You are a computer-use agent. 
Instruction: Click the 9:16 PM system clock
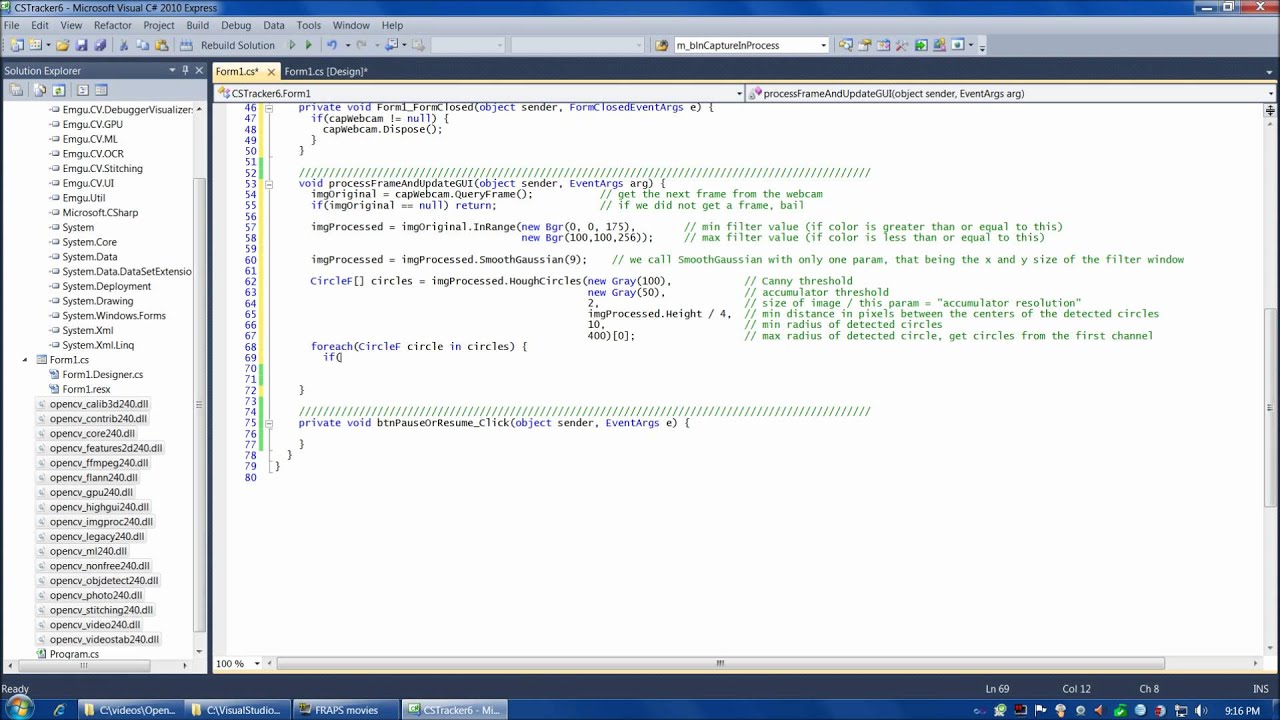click(x=1242, y=711)
